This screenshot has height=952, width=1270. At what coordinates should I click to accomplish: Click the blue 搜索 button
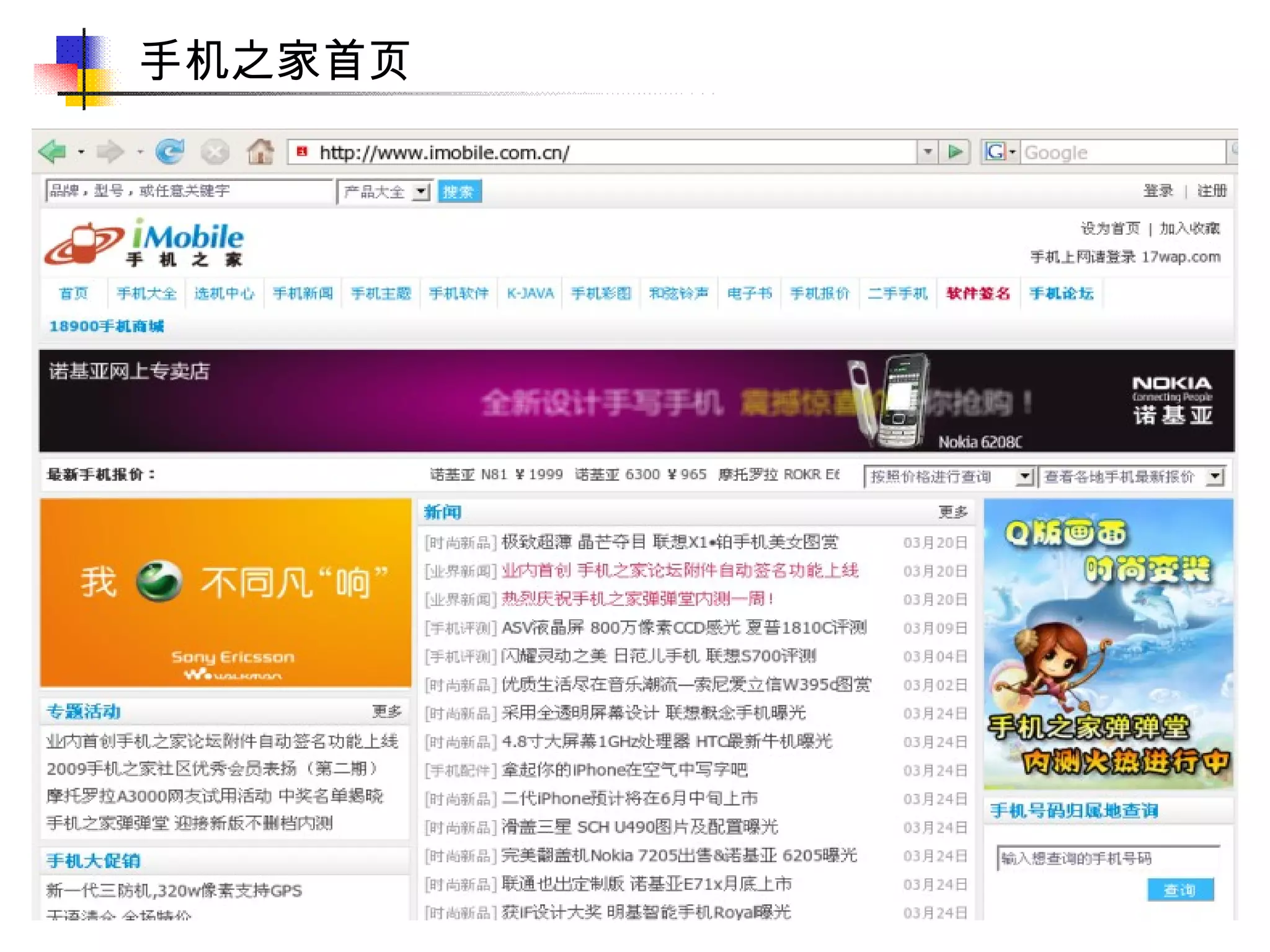459,192
